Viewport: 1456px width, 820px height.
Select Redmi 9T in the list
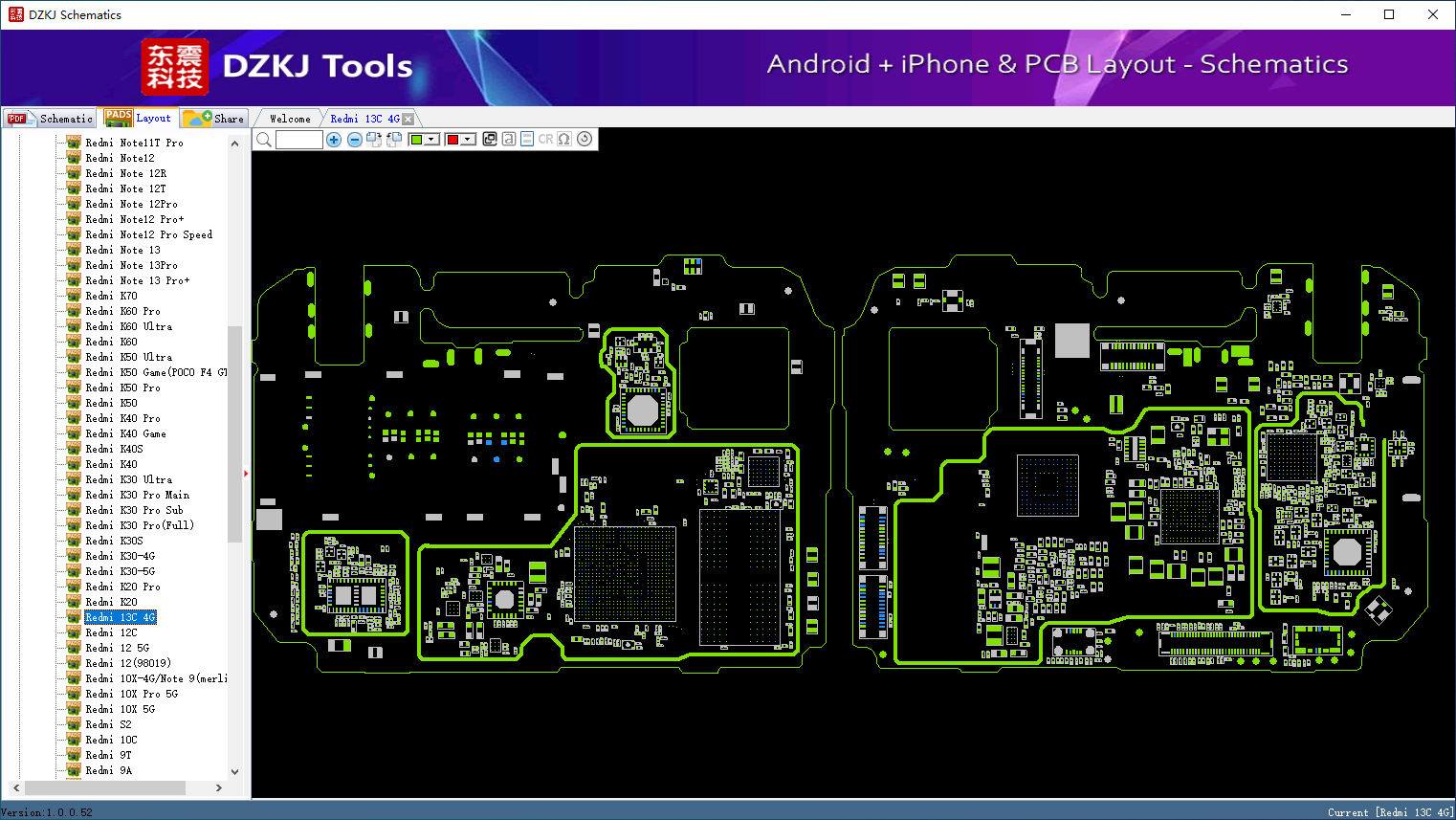pyautogui.click(x=108, y=755)
